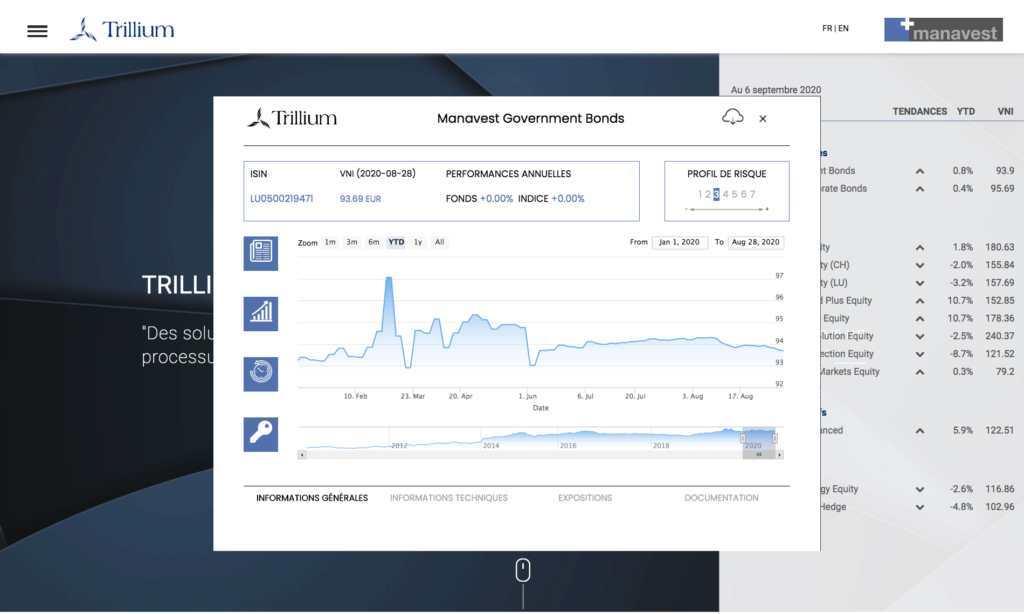1024x614 pixels.
Task: Set chart zoom to 1y
Action: coord(418,242)
